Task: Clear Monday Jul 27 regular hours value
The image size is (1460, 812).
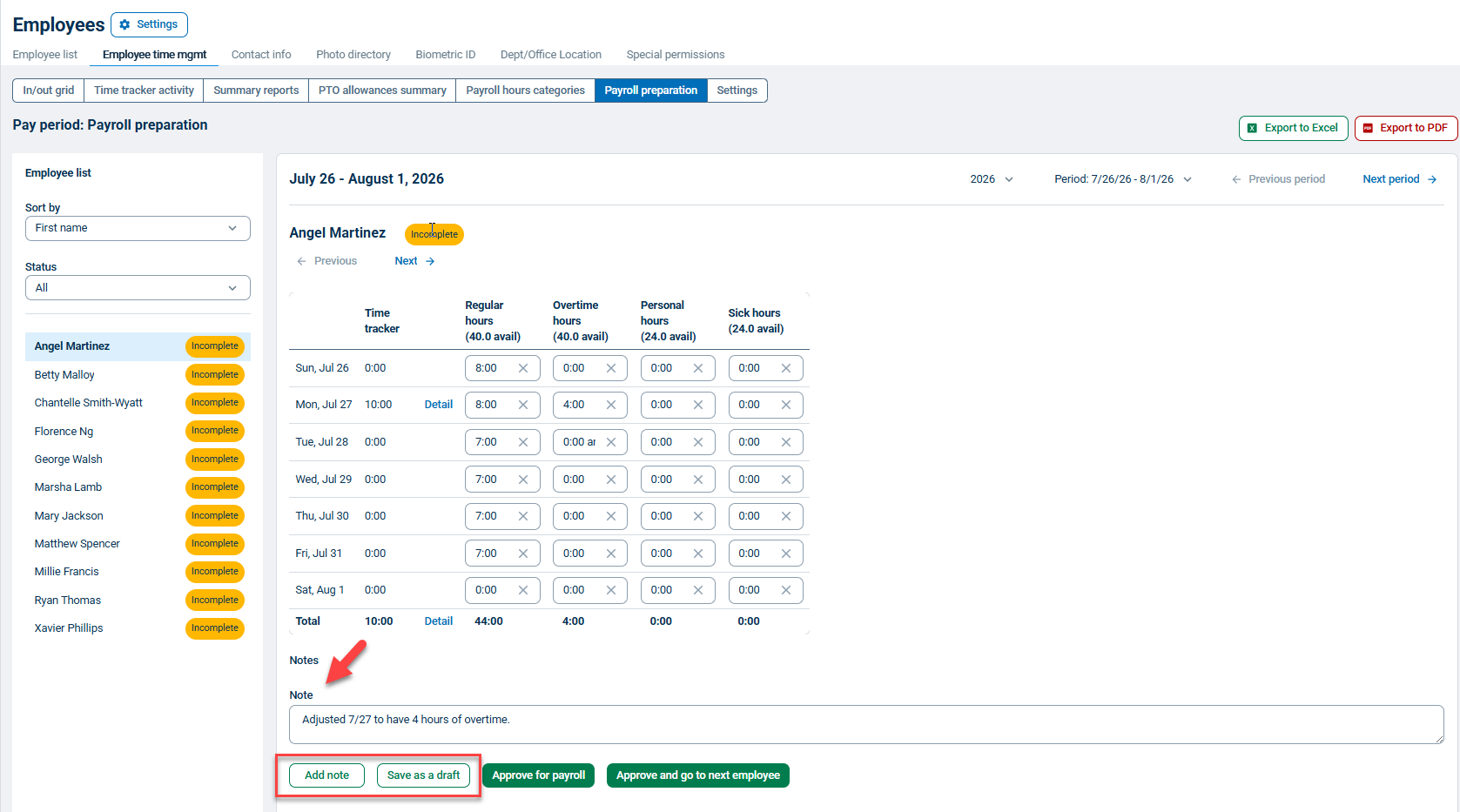Action: [x=523, y=405]
